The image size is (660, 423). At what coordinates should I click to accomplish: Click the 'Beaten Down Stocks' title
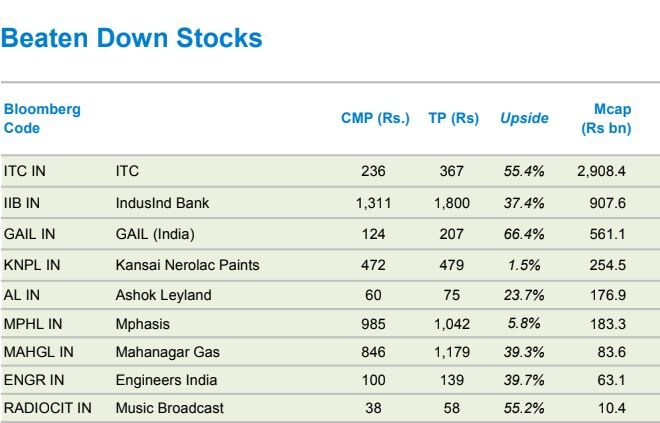[132, 39]
